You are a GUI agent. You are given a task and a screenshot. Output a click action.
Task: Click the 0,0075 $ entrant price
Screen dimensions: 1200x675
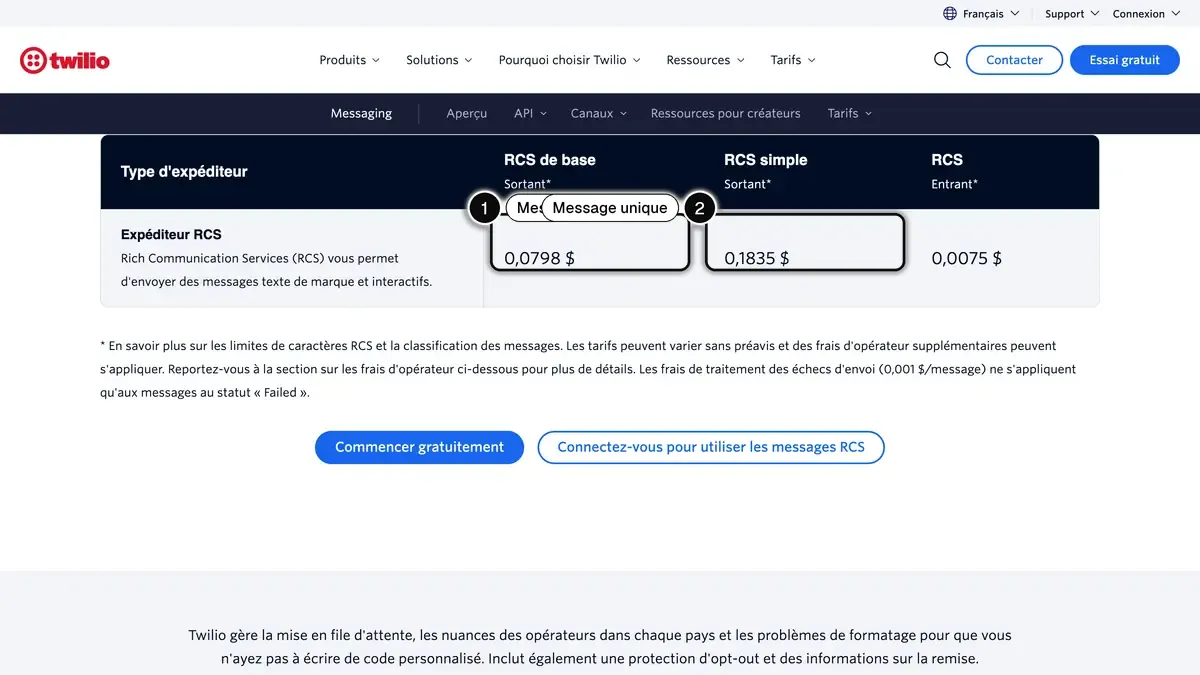point(967,258)
